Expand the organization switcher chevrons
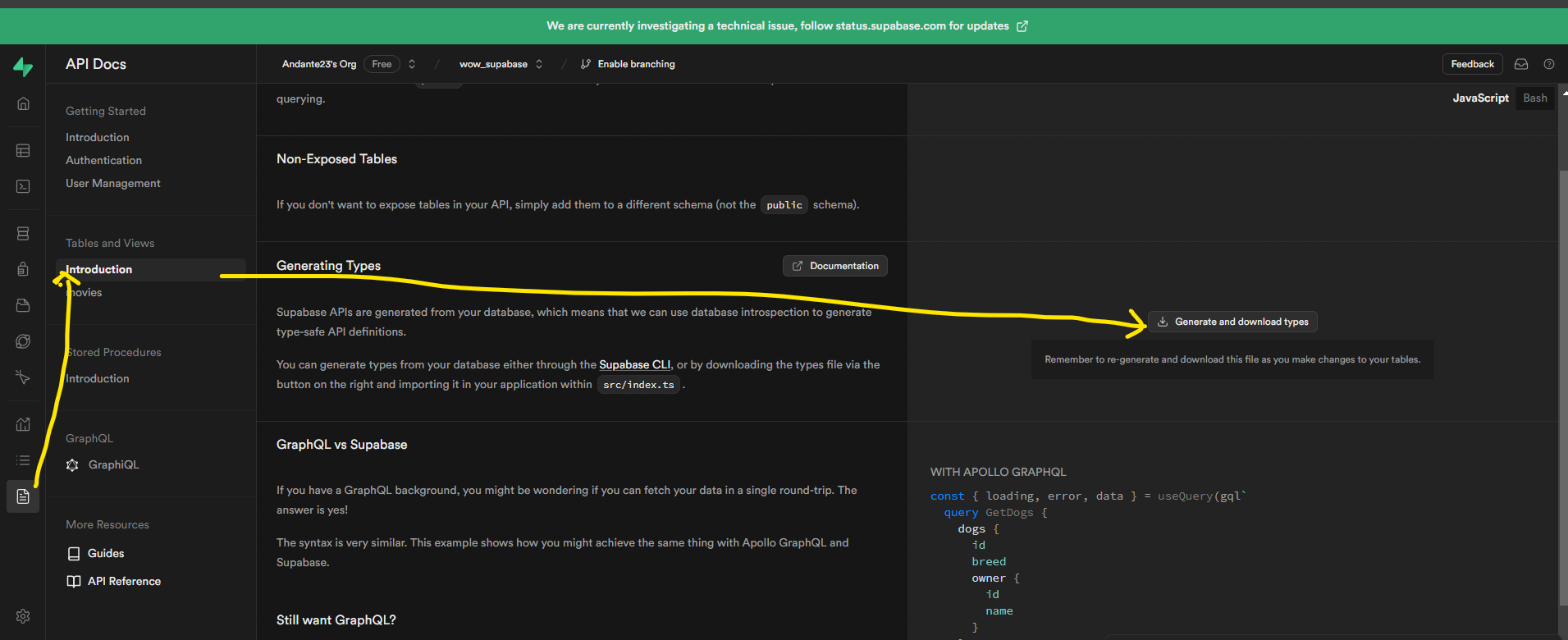The width and height of the screenshot is (1568, 640). tap(412, 64)
